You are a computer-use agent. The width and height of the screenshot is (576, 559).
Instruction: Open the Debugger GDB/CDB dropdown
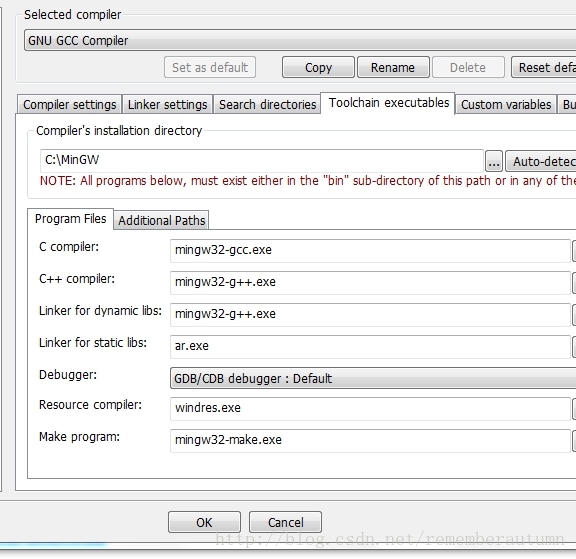tap(373, 378)
